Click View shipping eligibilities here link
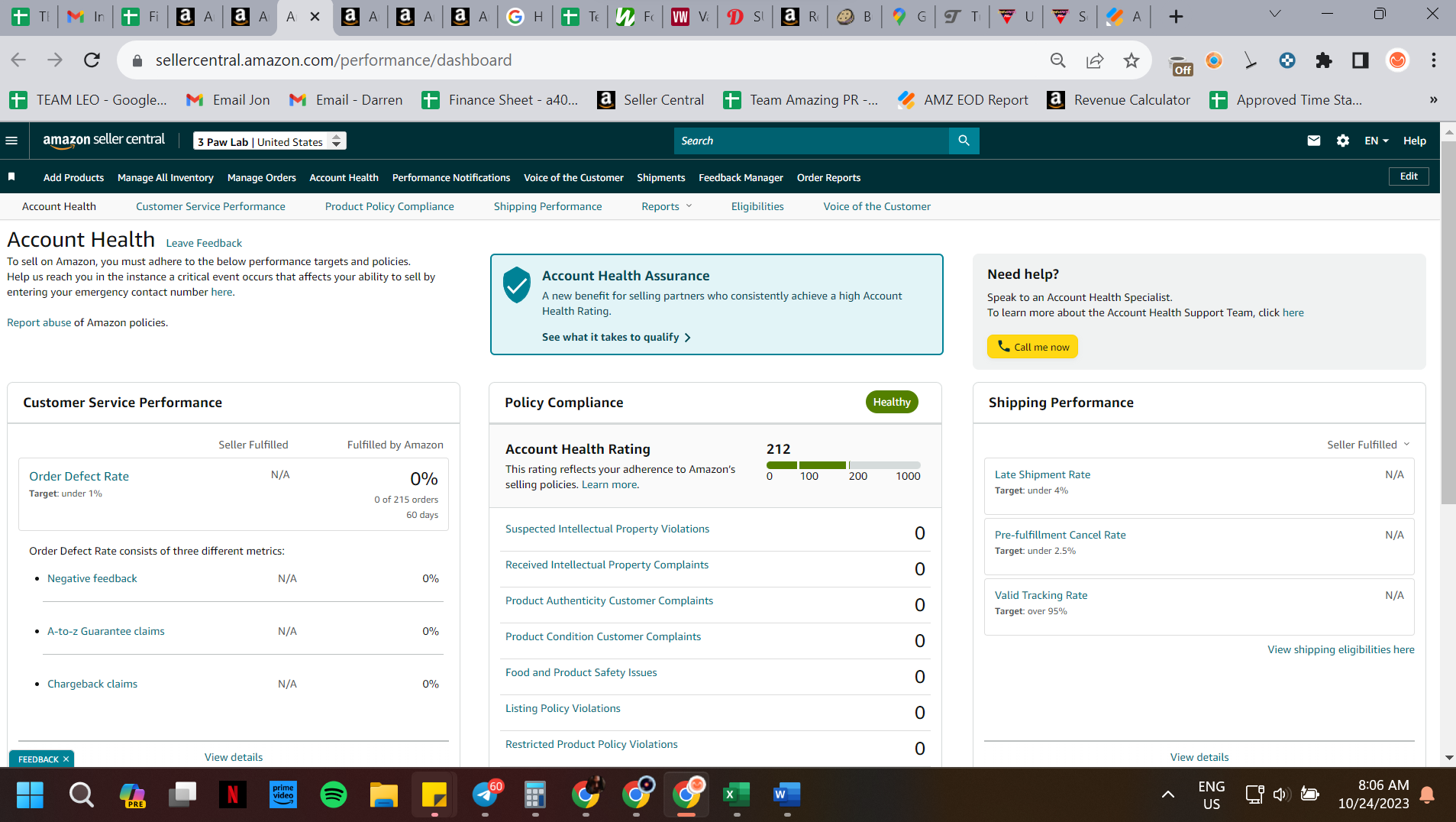The height and width of the screenshot is (822, 1456). [x=1341, y=649]
